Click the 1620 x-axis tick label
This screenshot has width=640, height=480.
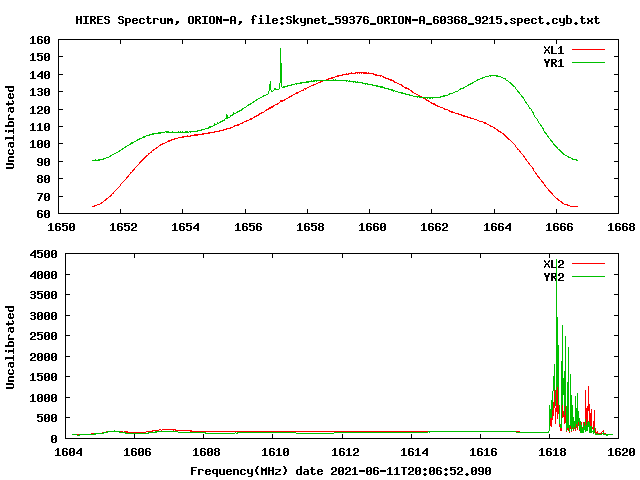[x=621, y=452]
